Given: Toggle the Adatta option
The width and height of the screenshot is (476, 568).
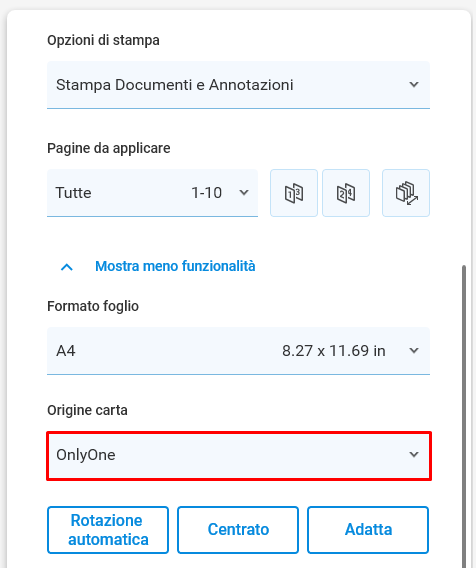Looking at the screenshot, I should pyautogui.click(x=368, y=530).
